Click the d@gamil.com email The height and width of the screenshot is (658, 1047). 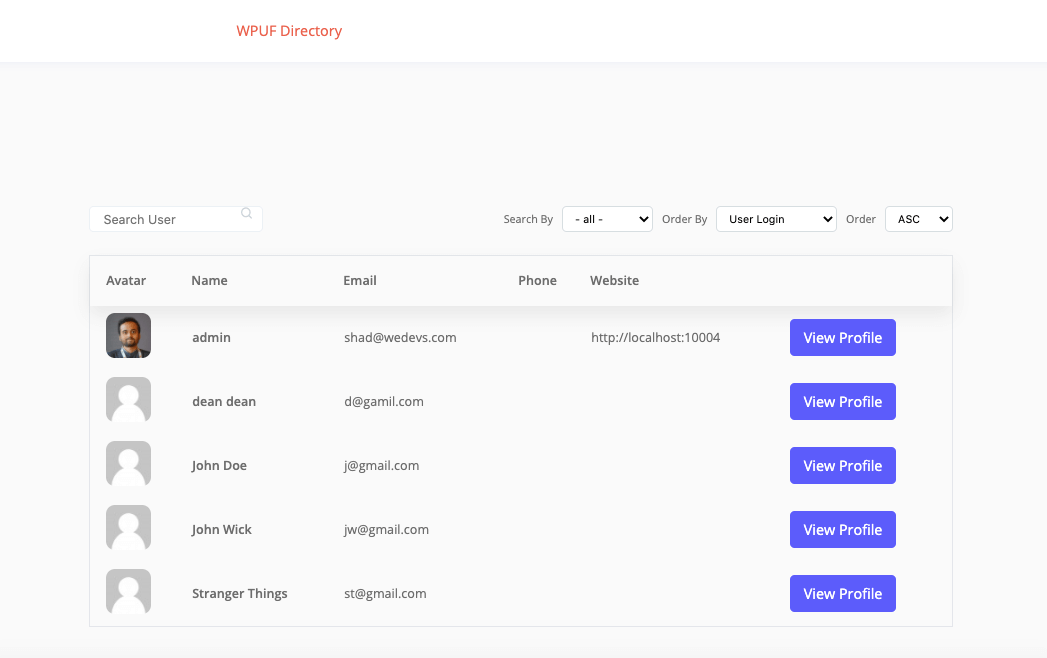point(384,401)
